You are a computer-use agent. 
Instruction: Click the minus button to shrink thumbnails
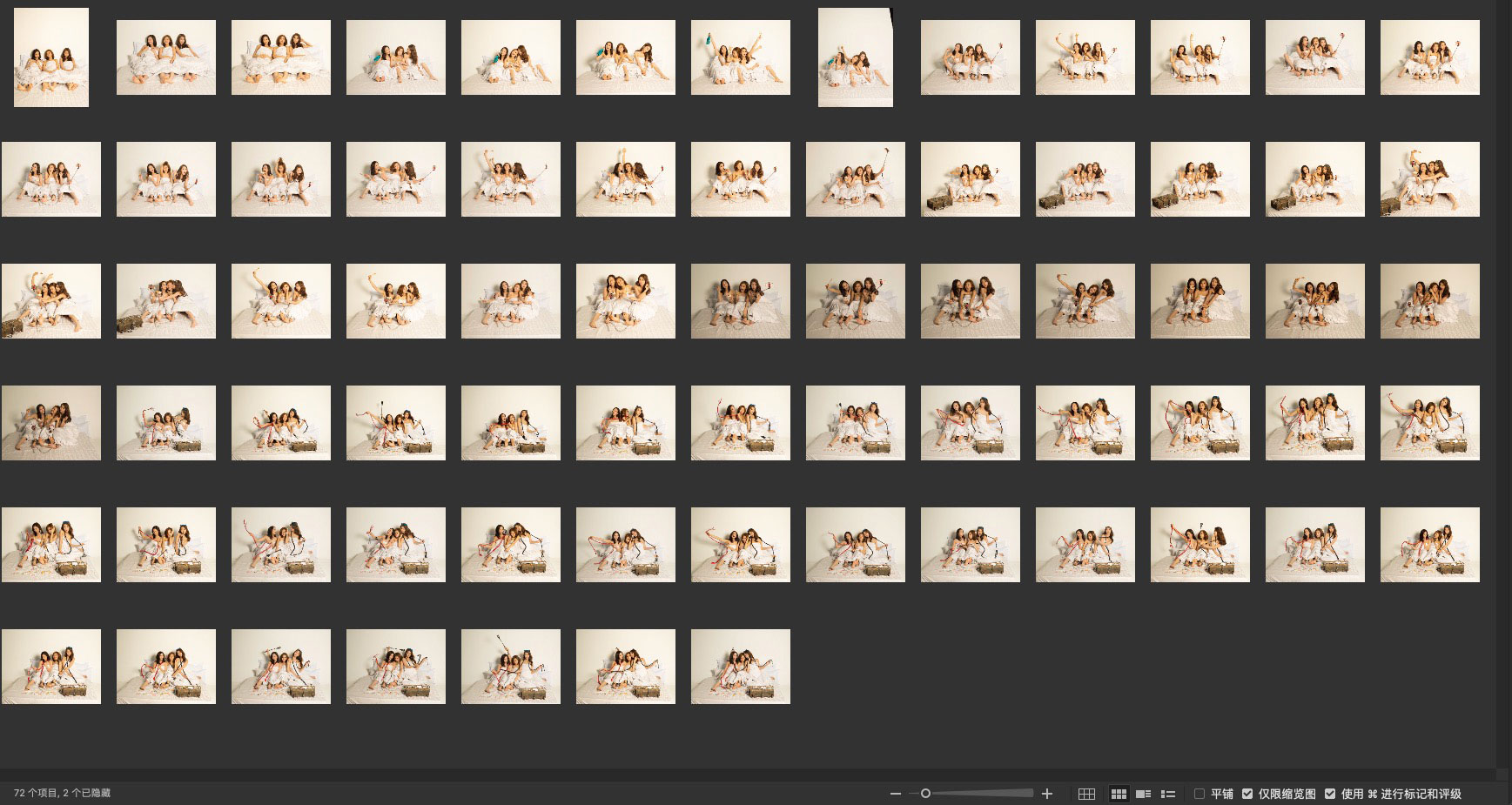pyautogui.click(x=895, y=794)
